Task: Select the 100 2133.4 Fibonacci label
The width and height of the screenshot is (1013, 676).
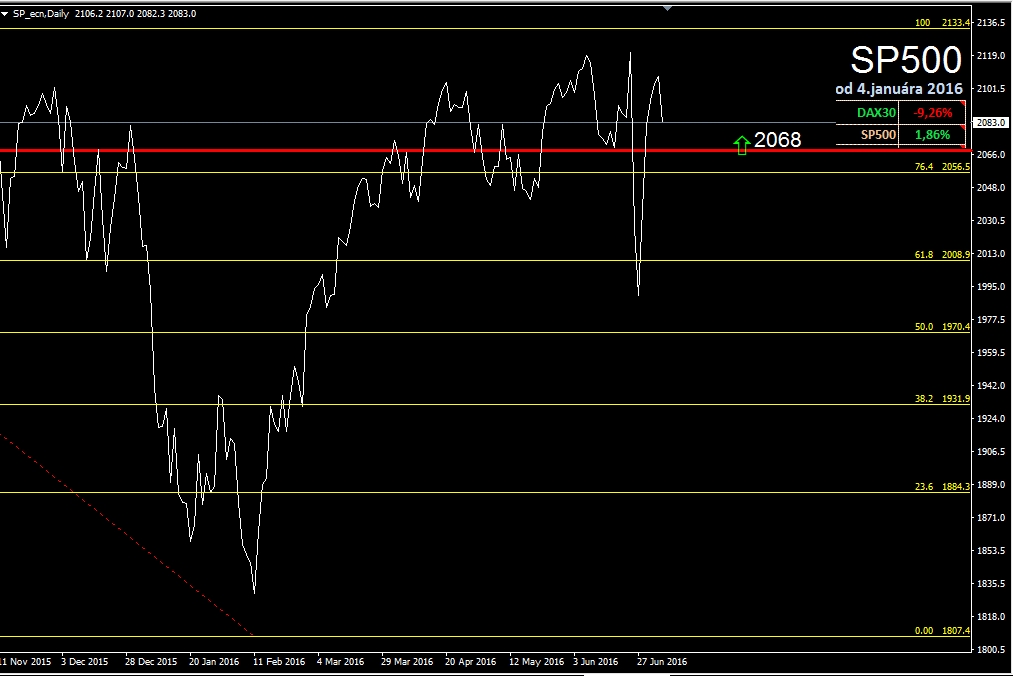Action: 943,23
